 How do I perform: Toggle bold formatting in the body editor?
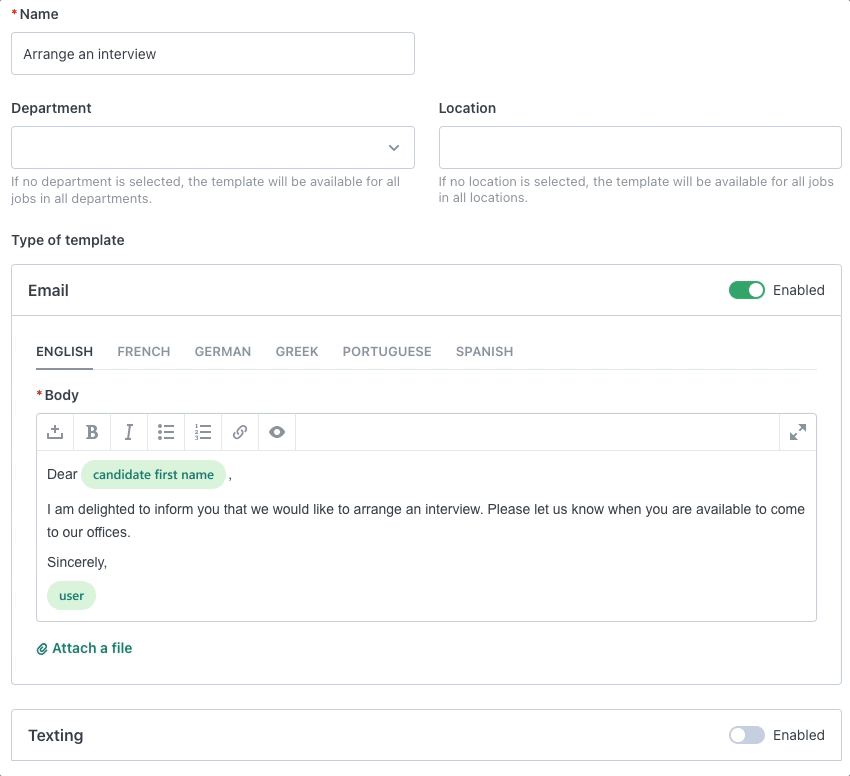point(92,432)
